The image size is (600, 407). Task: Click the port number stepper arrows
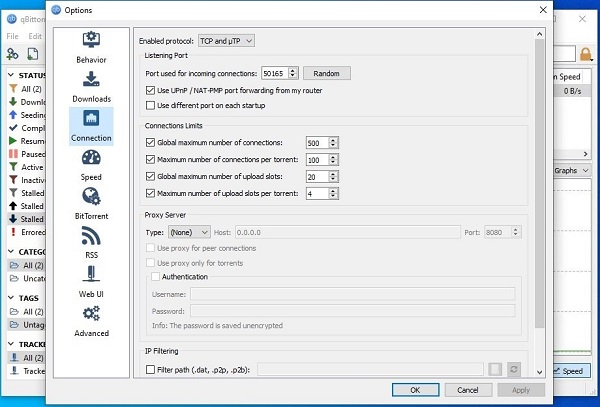coord(293,73)
